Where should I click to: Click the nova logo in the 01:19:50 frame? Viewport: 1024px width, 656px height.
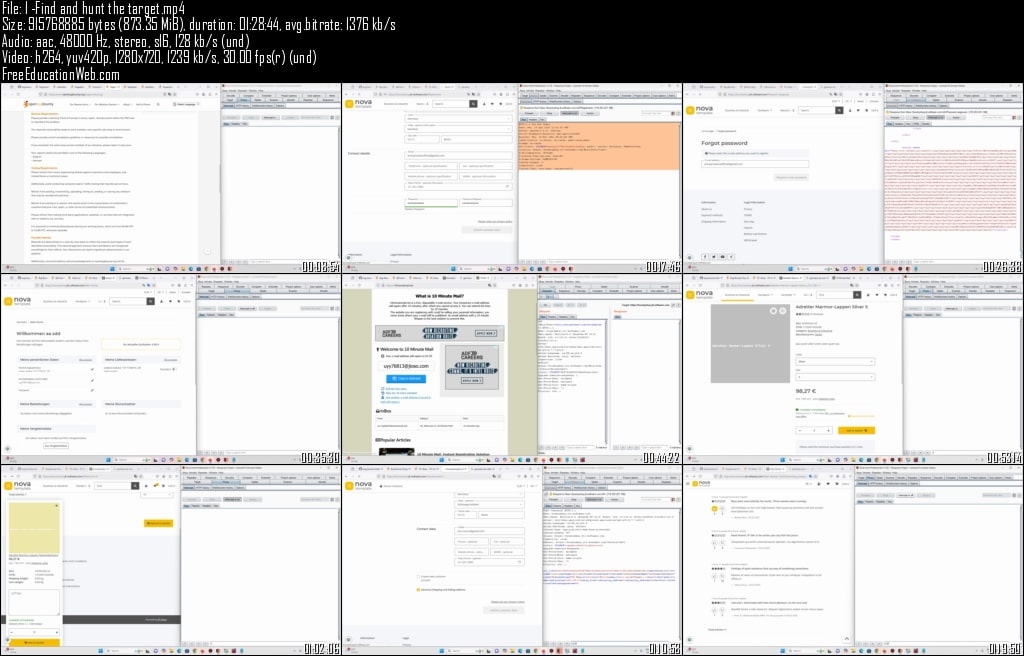(703, 484)
